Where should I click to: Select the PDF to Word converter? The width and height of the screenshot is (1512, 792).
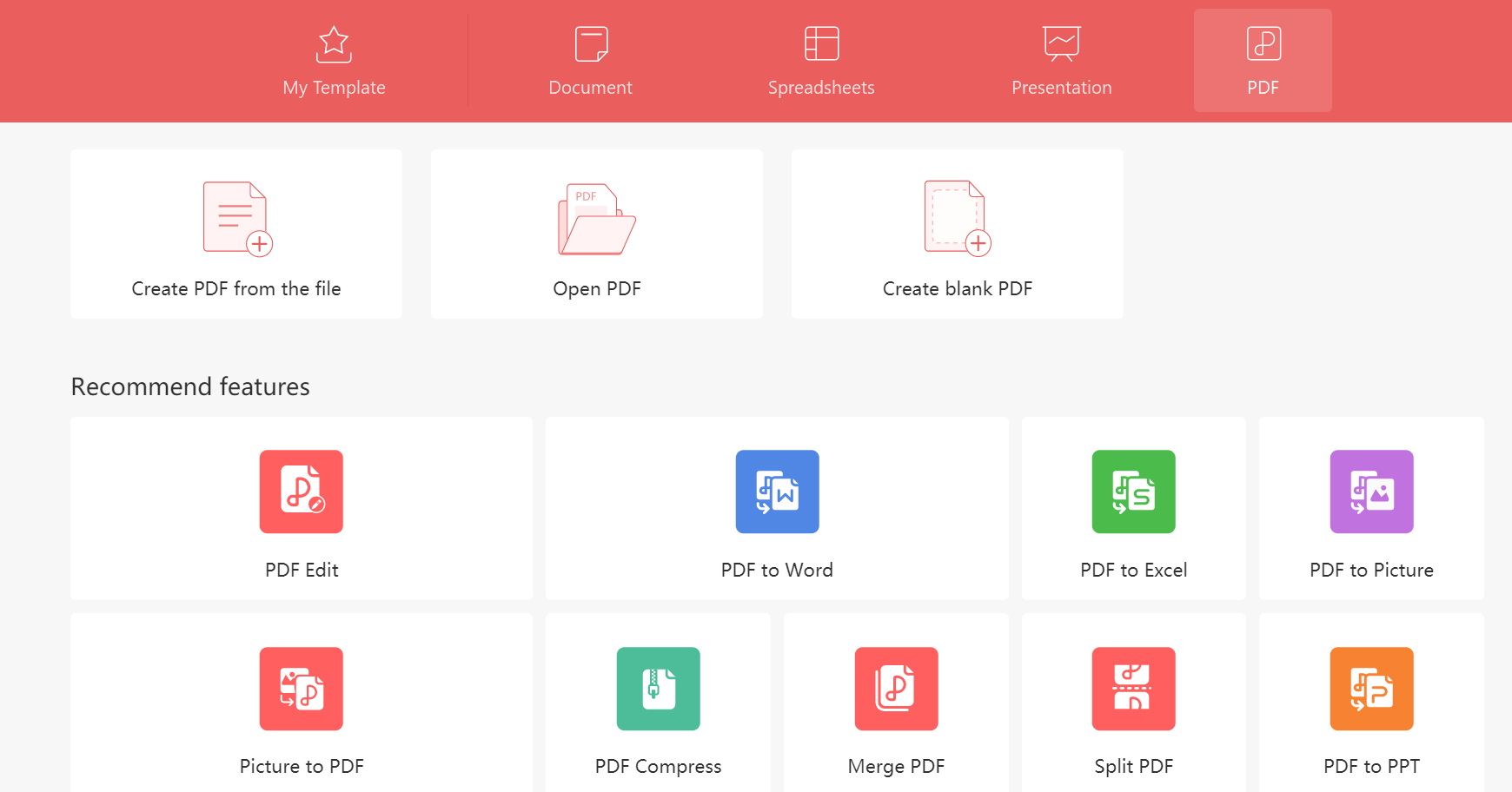click(x=776, y=509)
